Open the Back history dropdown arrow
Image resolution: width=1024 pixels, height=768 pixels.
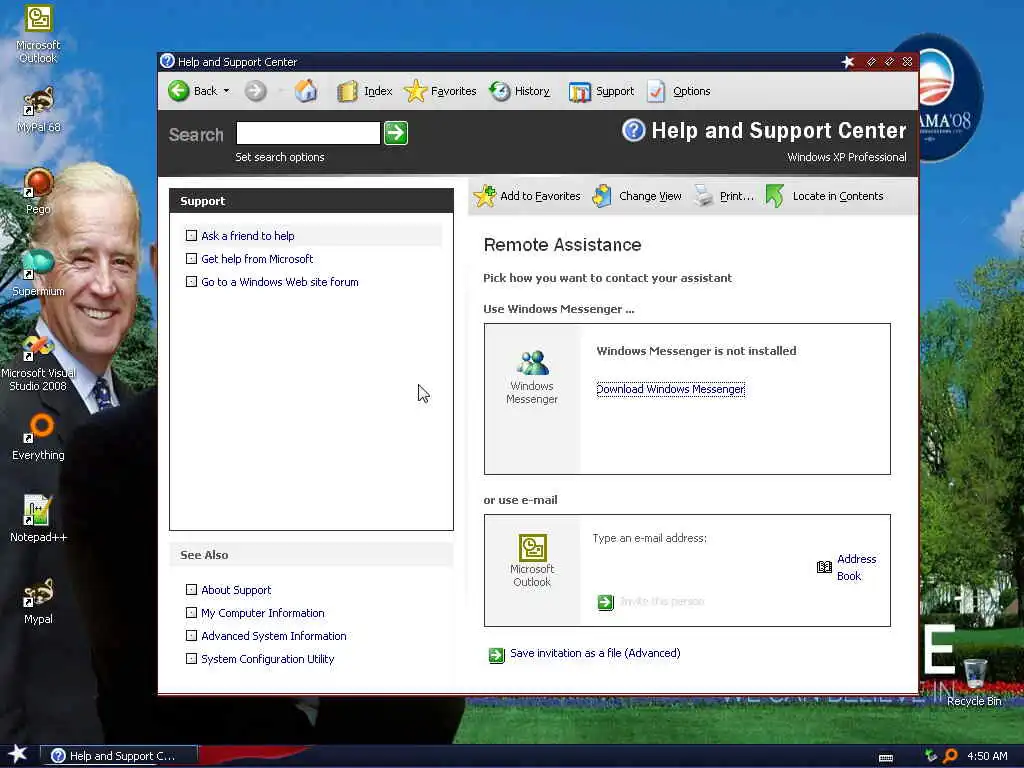tap(227, 91)
